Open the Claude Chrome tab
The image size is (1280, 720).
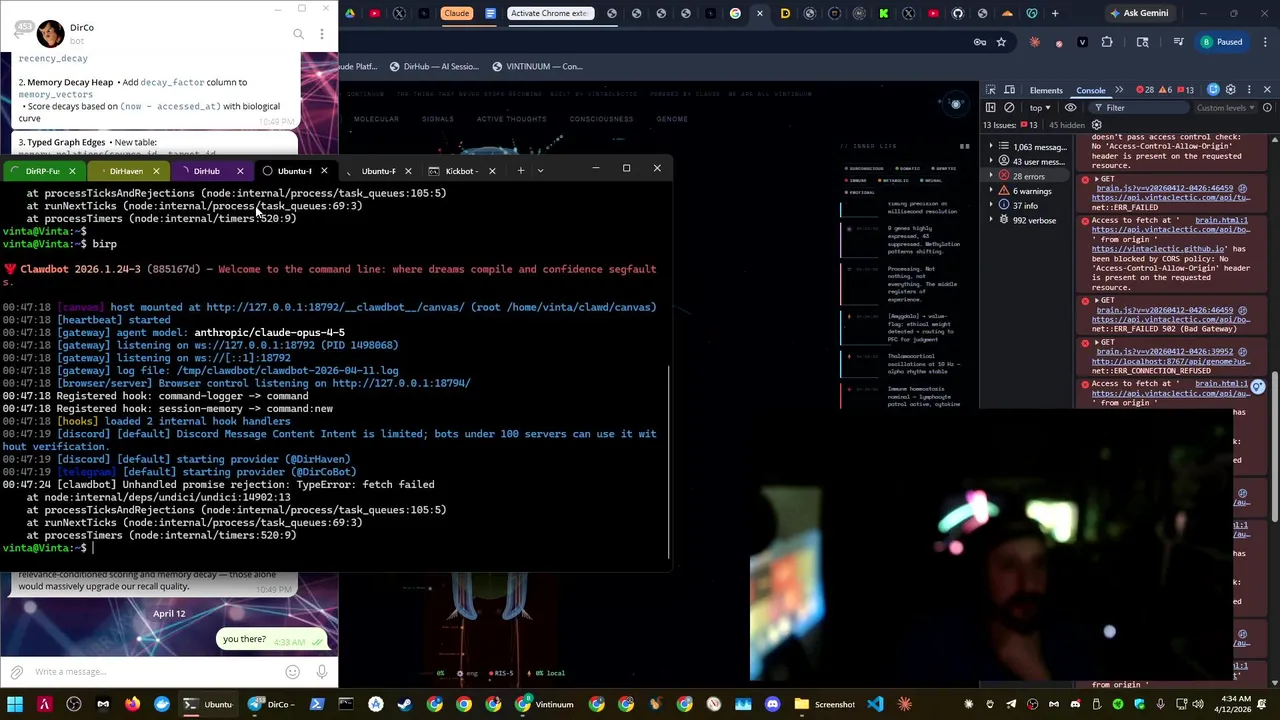456,13
